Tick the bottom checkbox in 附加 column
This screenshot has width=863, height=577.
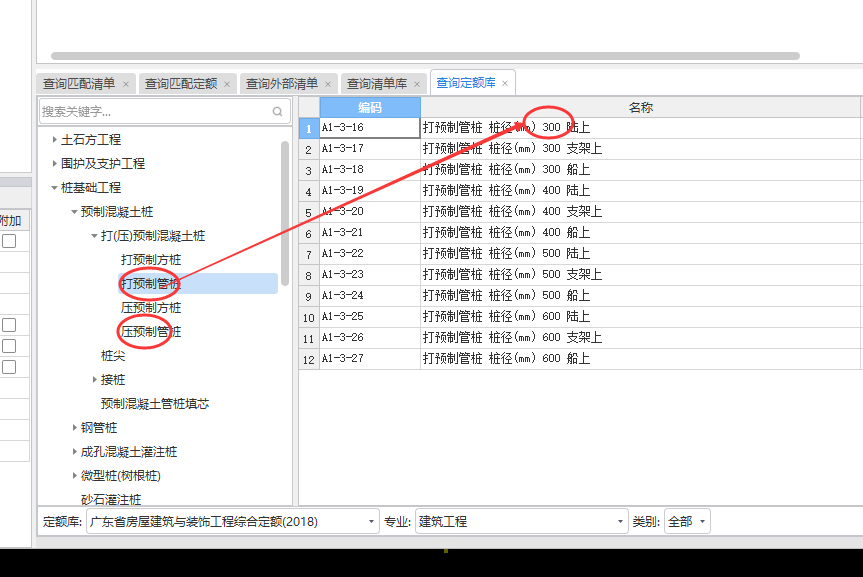tap(9, 367)
